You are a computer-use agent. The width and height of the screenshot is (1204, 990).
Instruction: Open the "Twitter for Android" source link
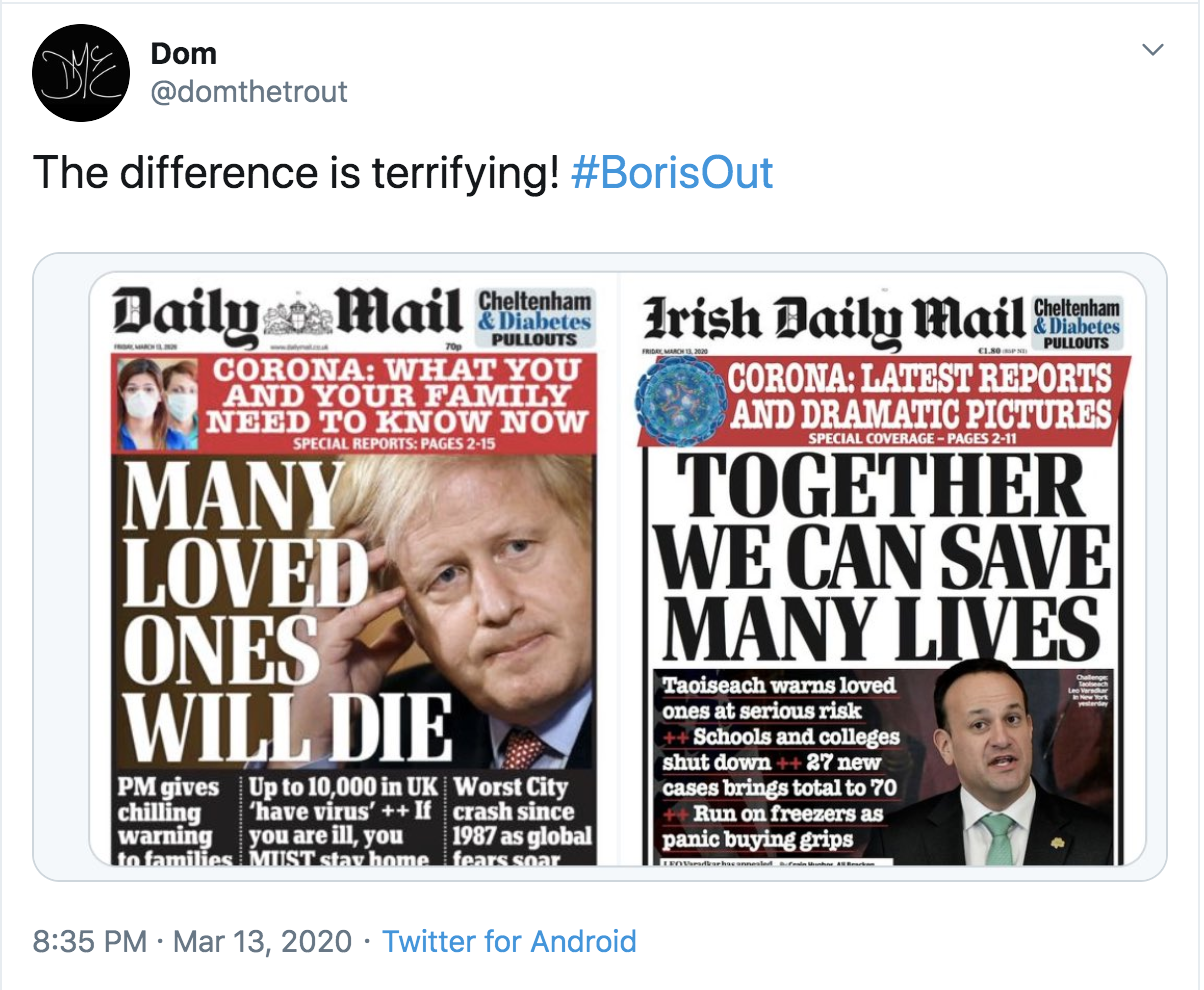(509, 941)
